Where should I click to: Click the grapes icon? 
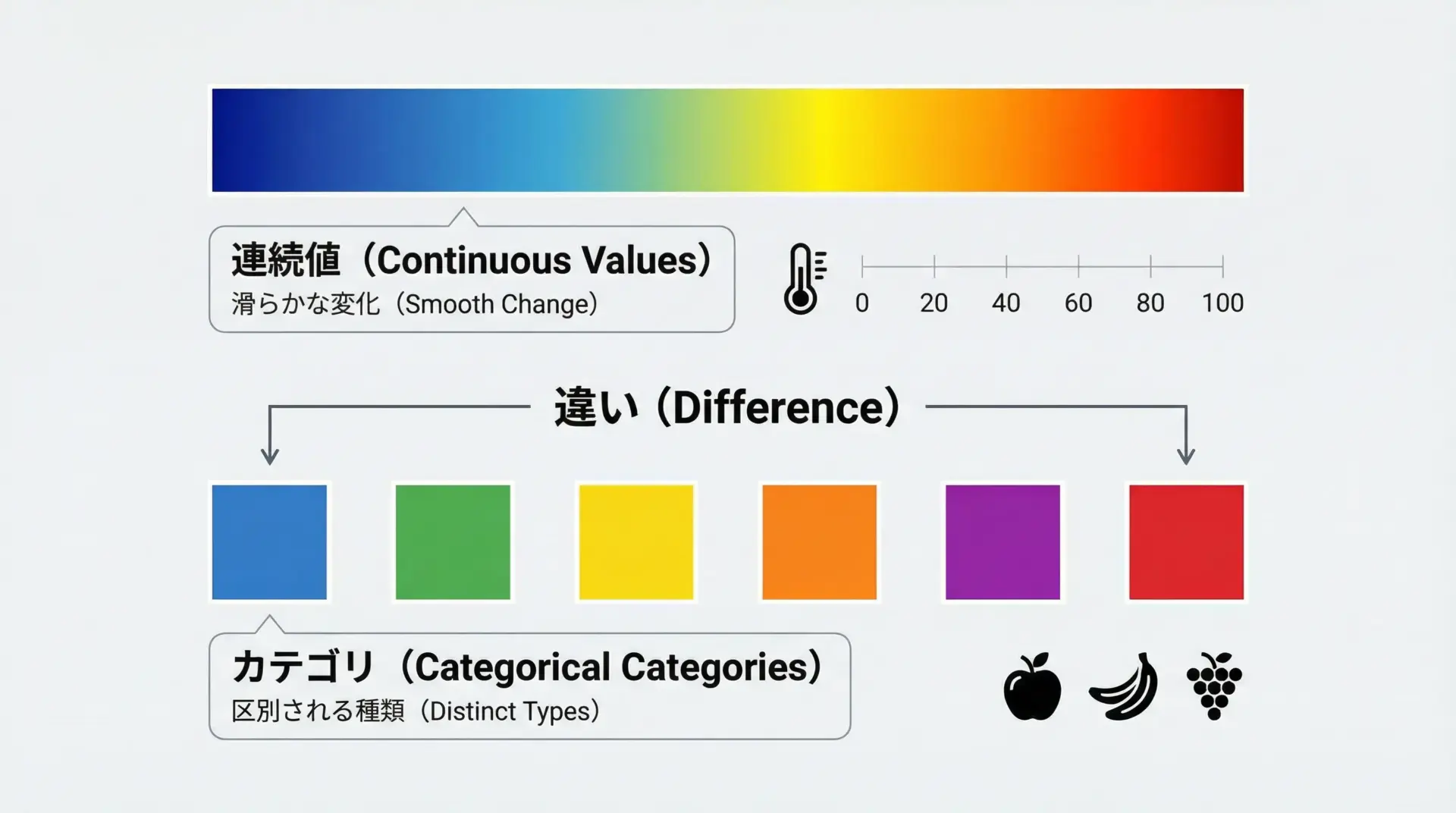pyautogui.click(x=1214, y=685)
